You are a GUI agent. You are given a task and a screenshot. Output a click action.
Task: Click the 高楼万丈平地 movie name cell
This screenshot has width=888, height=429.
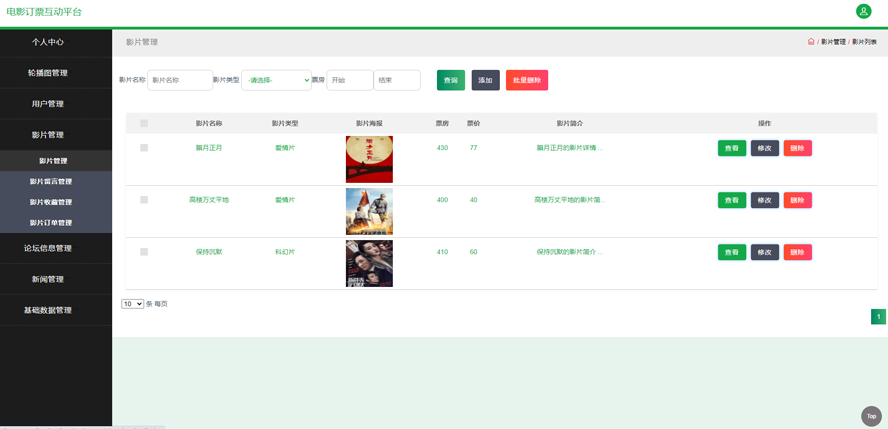click(x=209, y=200)
